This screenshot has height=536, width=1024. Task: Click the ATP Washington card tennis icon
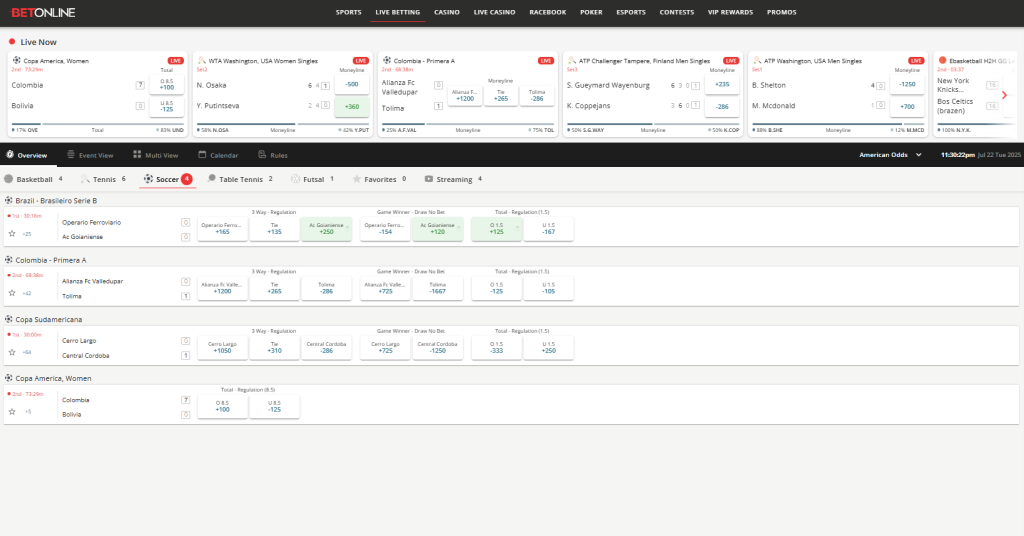tap(757, 60)
